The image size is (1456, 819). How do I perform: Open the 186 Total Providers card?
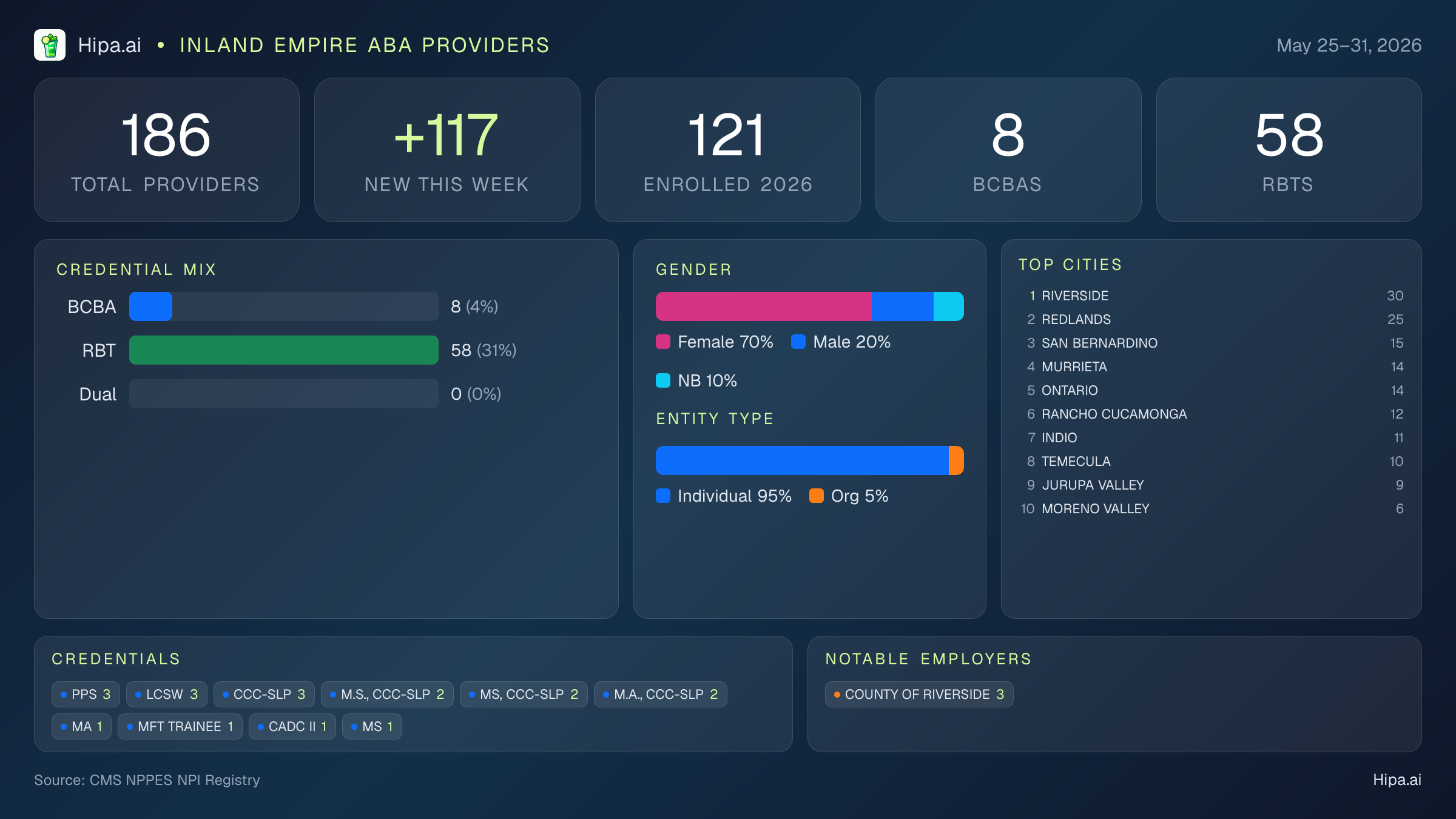[167, 150]
